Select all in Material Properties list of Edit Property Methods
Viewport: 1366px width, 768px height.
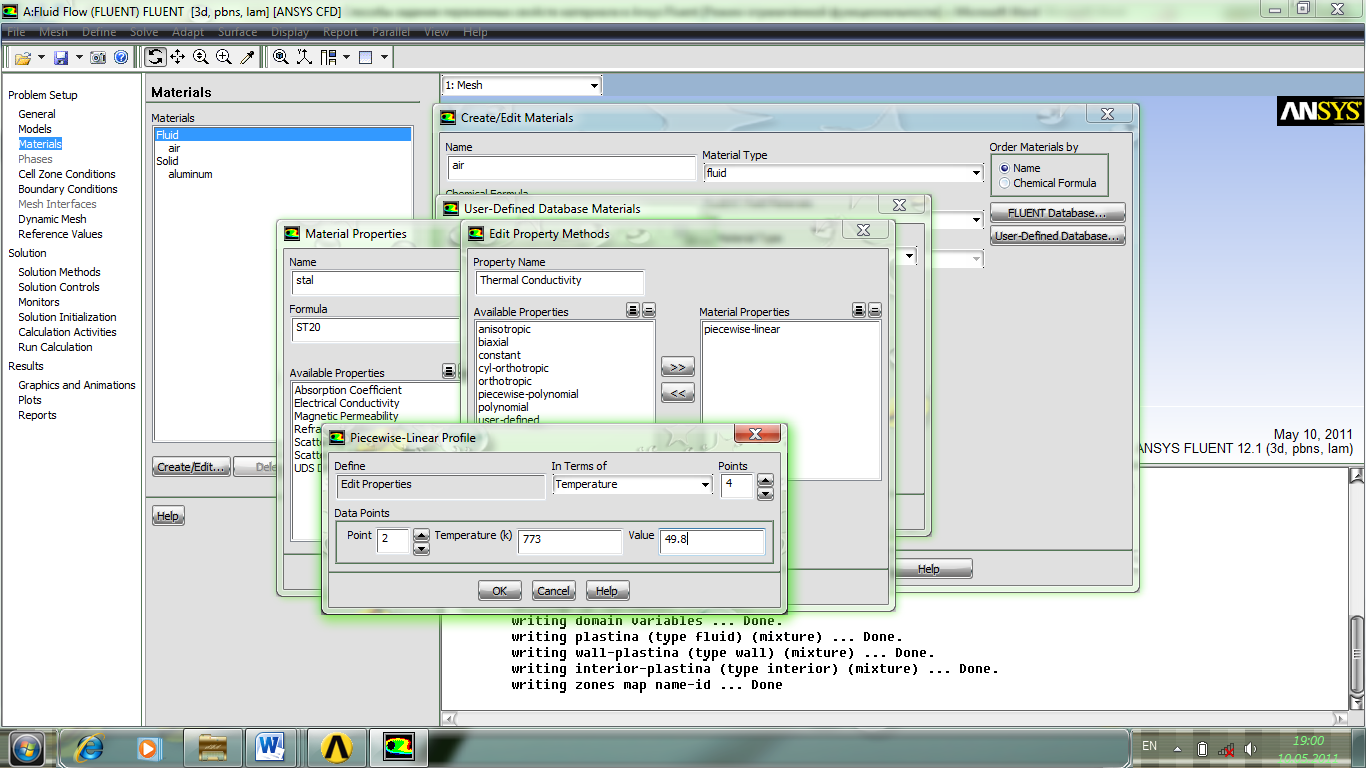click(x=859, y=311)
